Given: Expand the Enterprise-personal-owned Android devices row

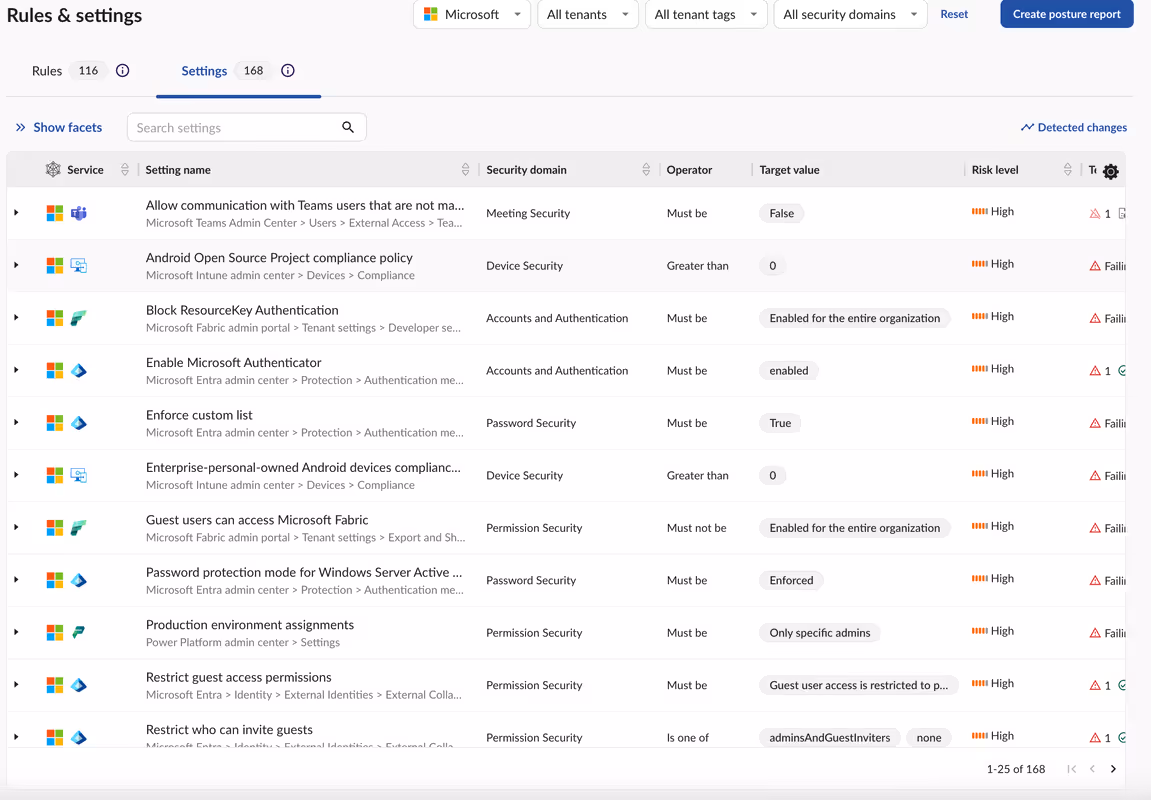Looking at the screenshot, I should 16,475.
